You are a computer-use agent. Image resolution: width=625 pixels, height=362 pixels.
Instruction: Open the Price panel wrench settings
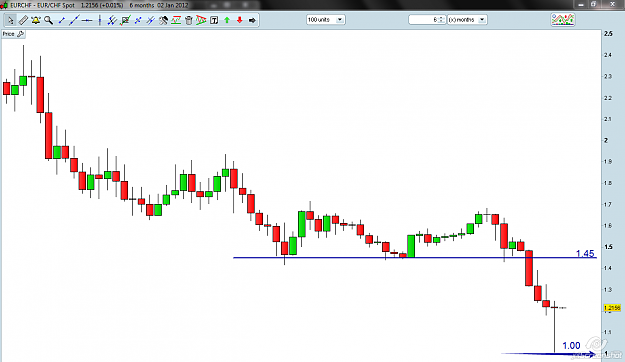(x=20, y=34)
